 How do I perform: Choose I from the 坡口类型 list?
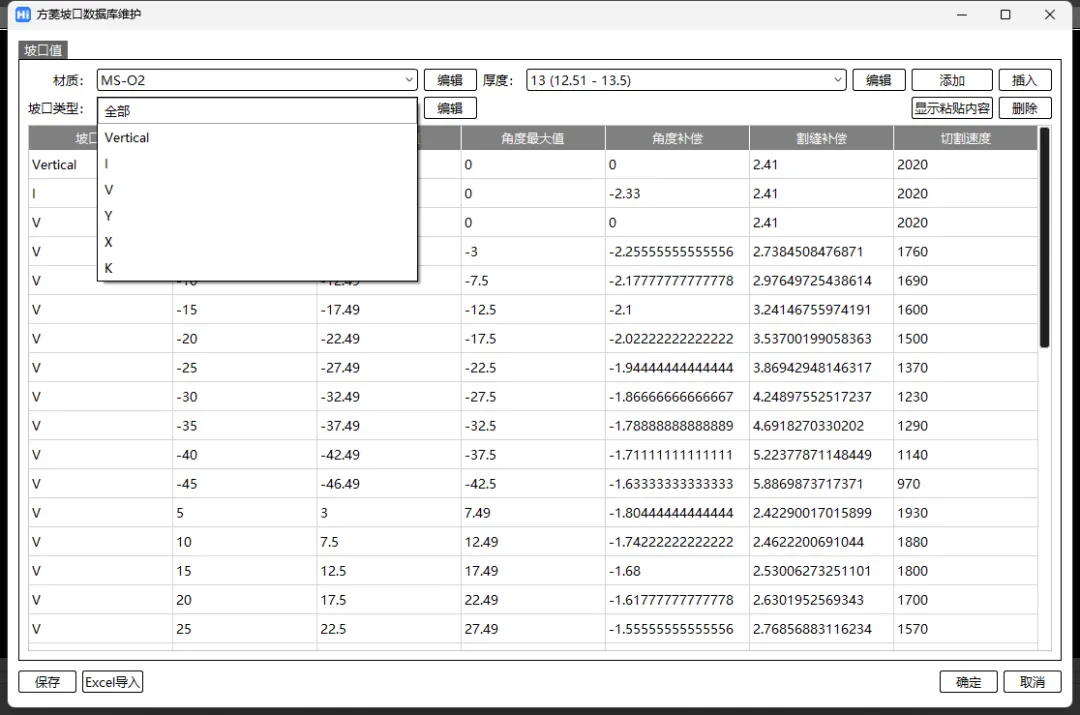[257, 164]
